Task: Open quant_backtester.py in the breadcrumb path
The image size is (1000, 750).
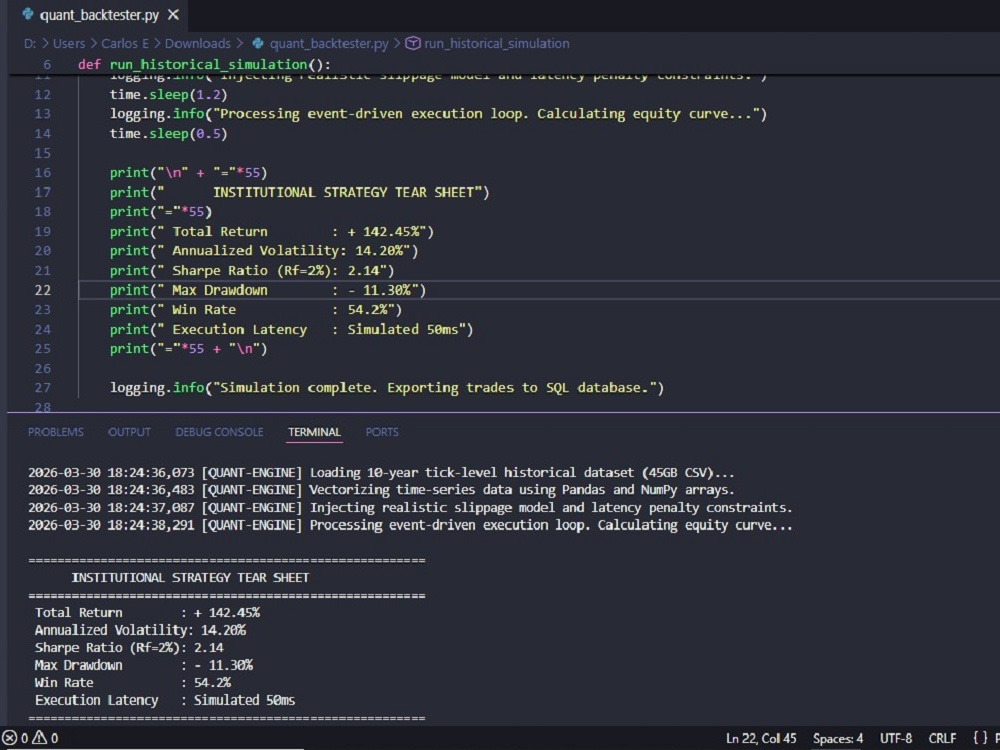Action: (x=329, y=43)
